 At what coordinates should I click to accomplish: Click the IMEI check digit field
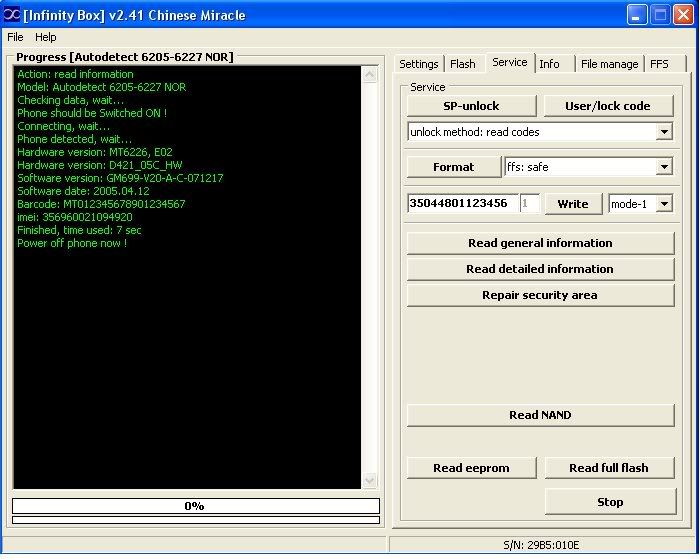coord(530,204)
